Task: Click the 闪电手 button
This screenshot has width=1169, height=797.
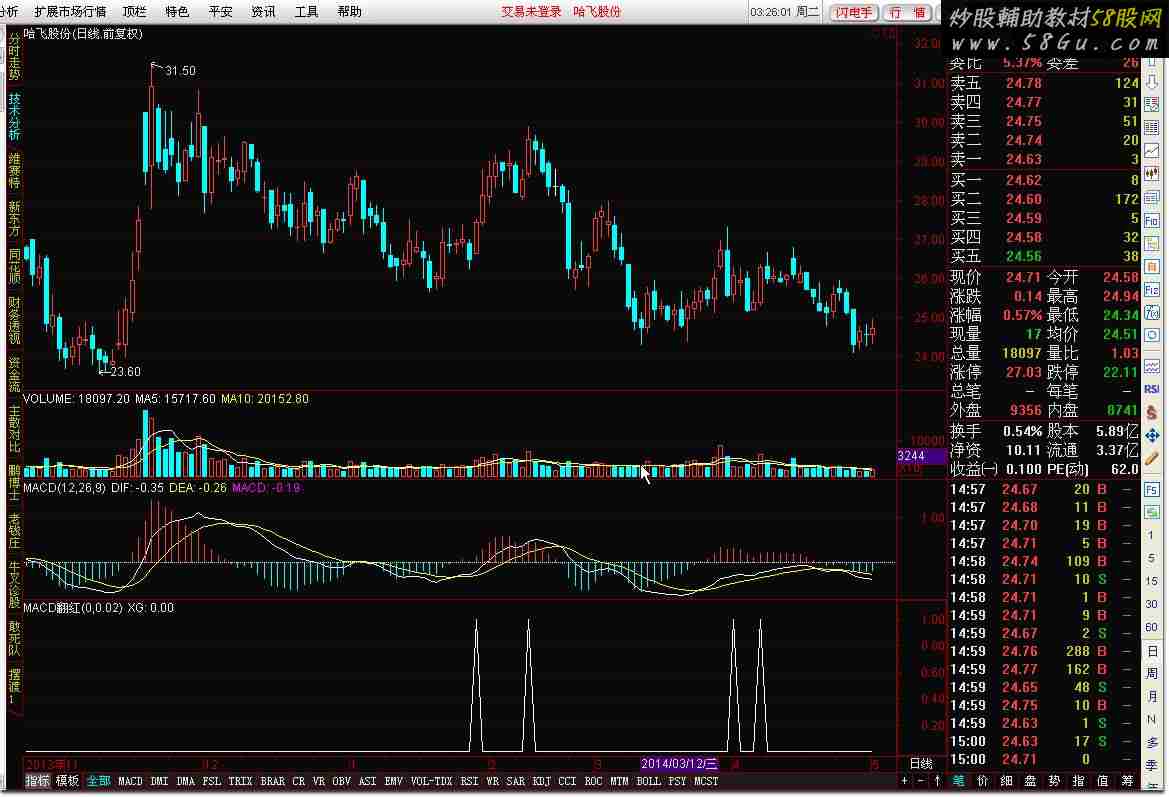Action: click(854, 12)
